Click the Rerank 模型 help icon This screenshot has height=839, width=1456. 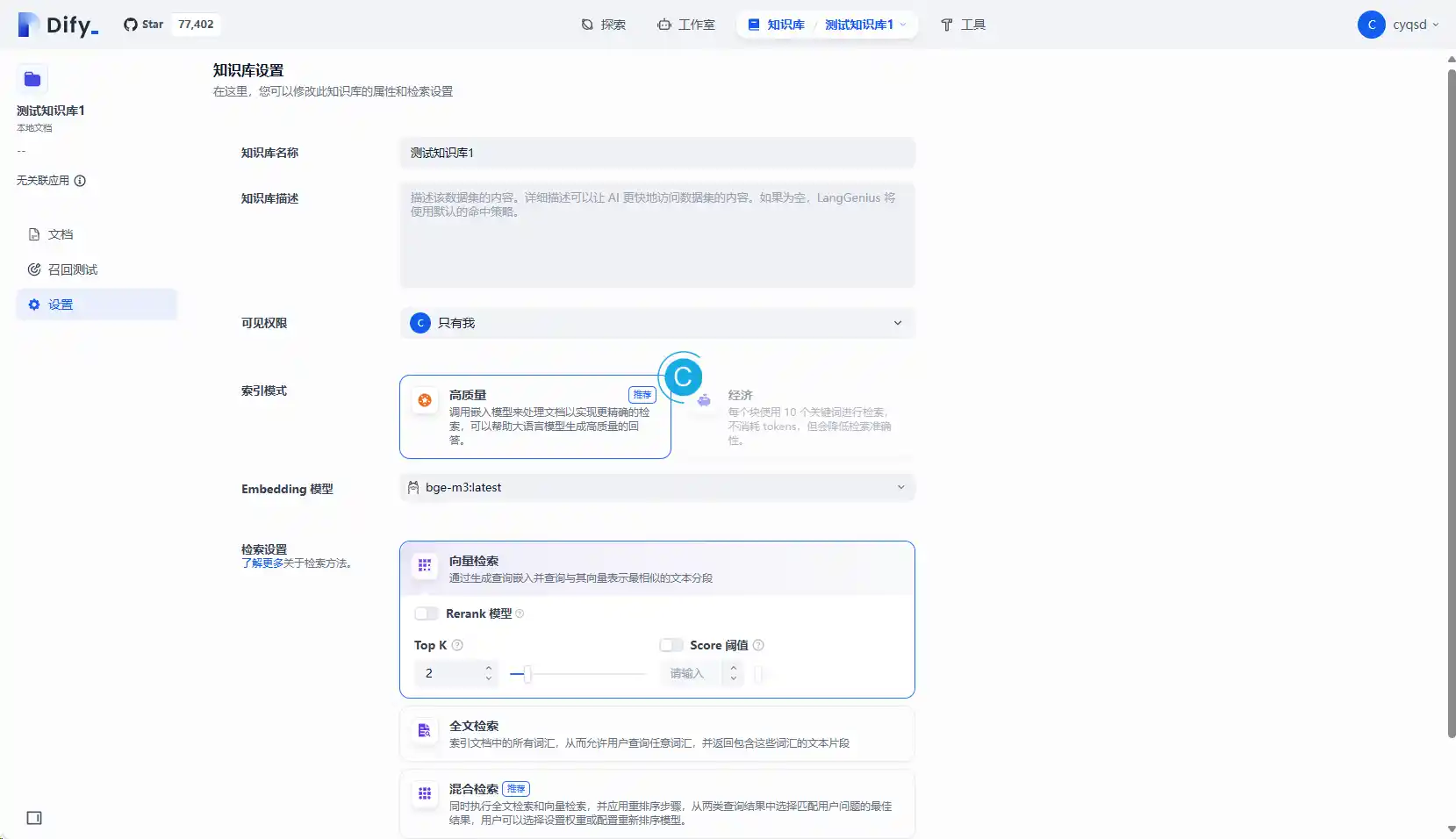pos(520,613)
